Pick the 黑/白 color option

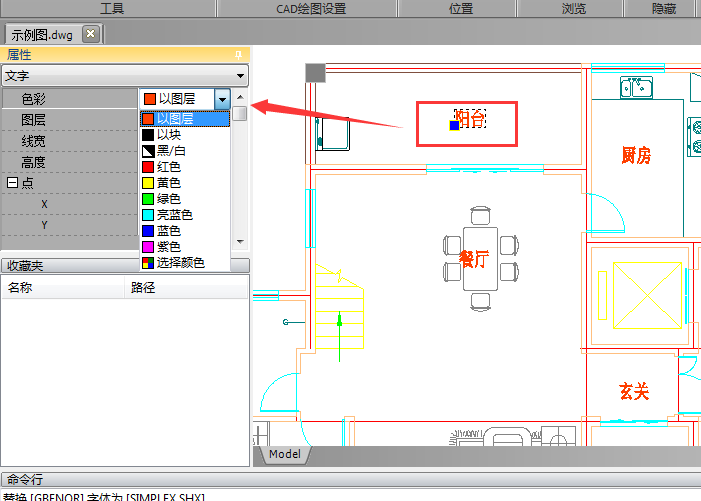(x=170, y=151)
